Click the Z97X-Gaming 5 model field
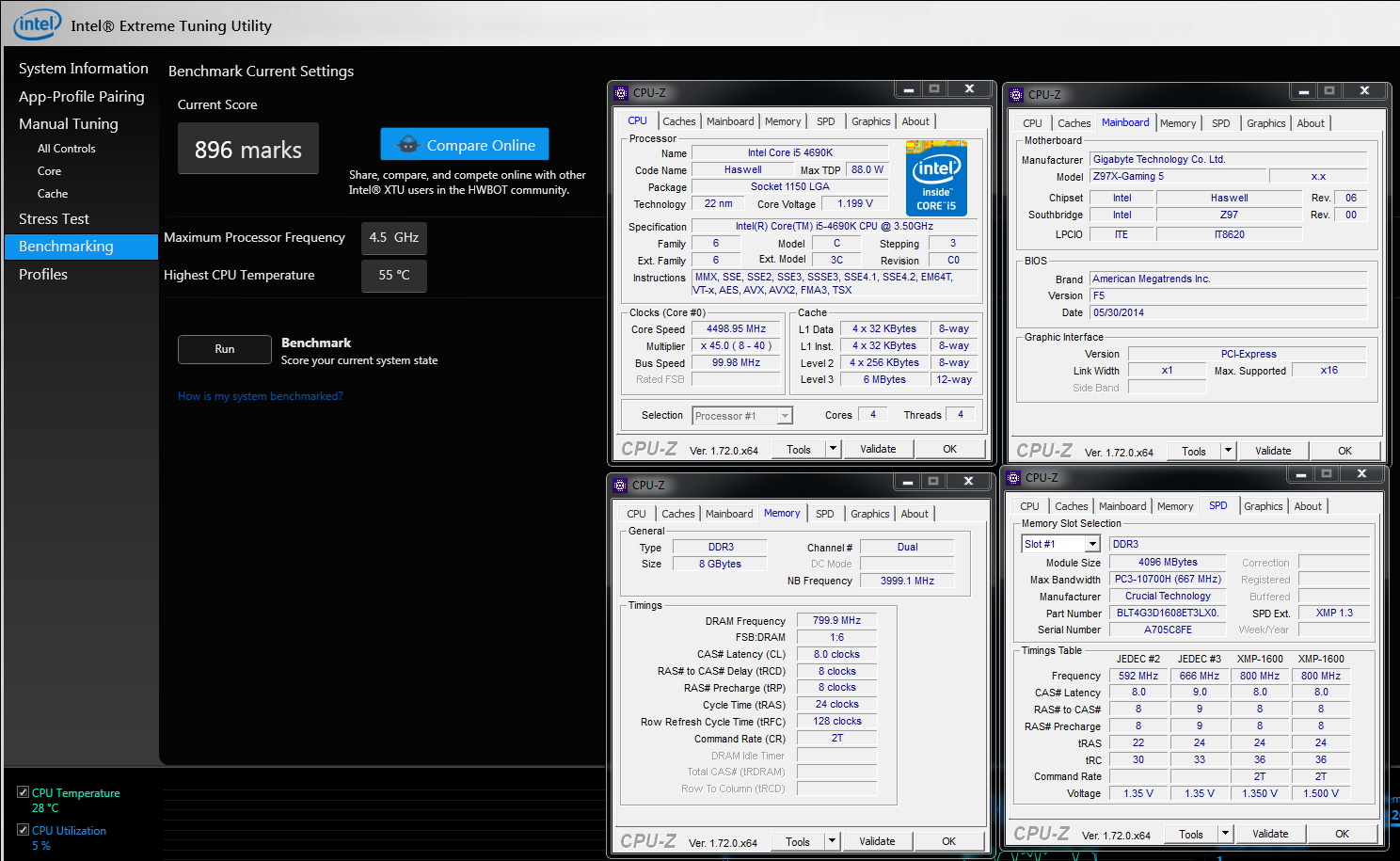The width and height of the screenshot is (1400, 861). pos(1177,176)
